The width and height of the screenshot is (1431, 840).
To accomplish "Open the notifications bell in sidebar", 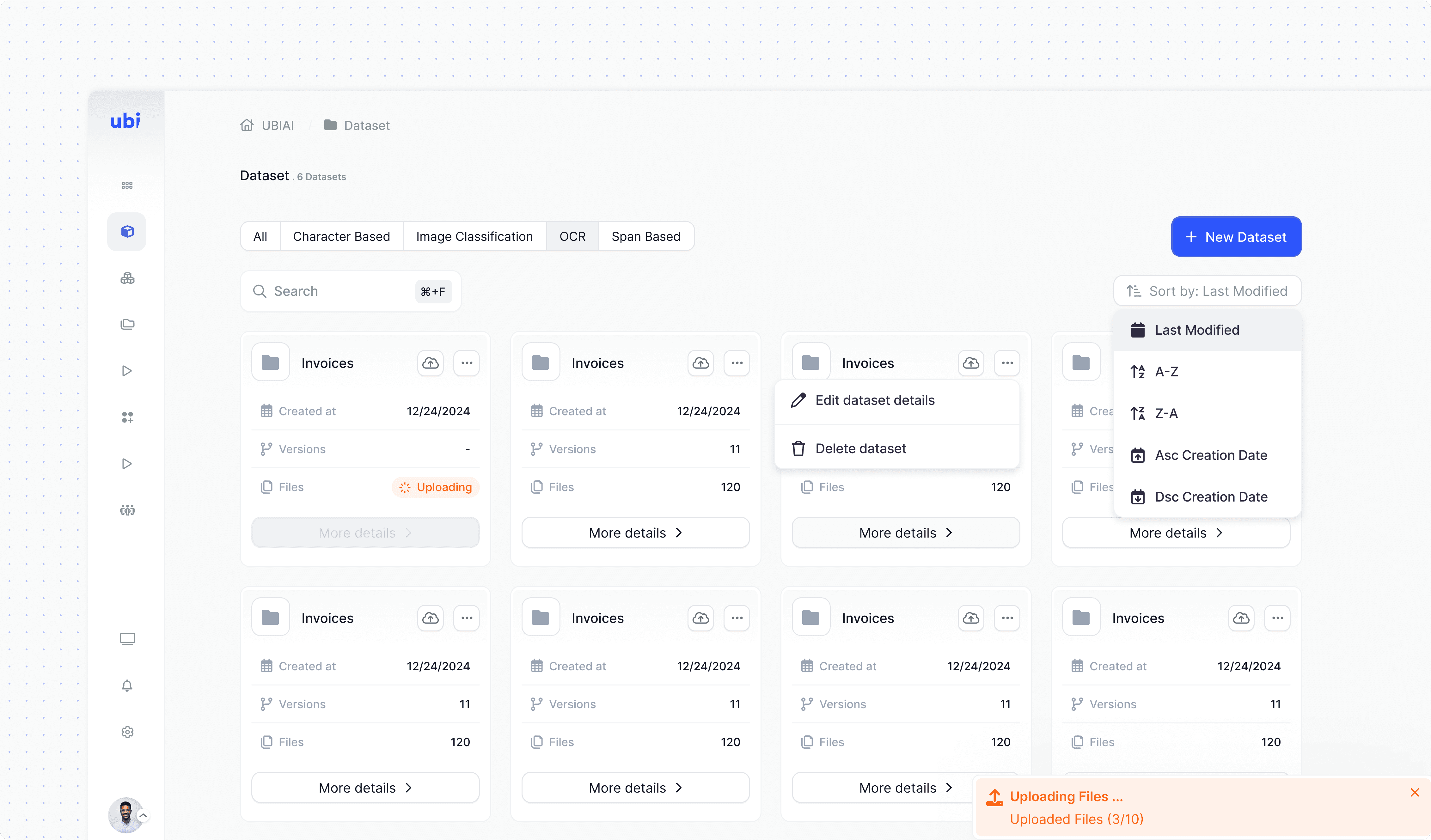I will click(x=127, y=686).
